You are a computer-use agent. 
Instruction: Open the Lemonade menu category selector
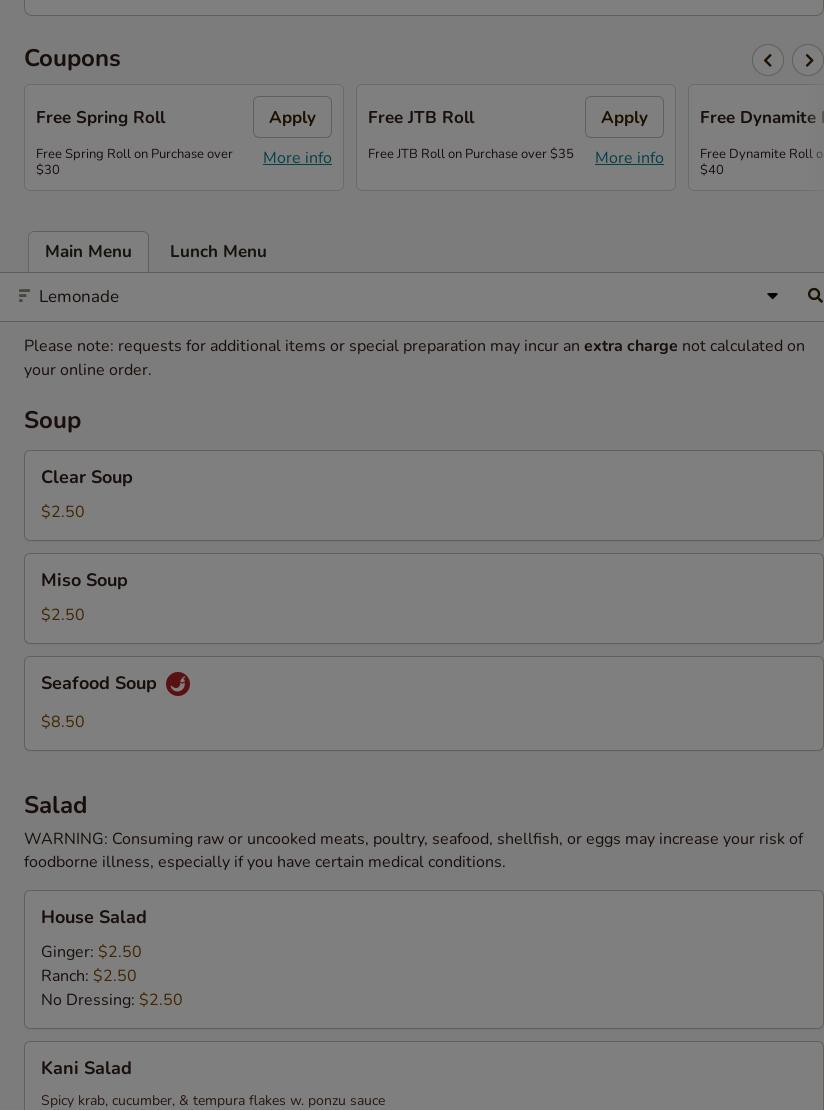point(400,297)
